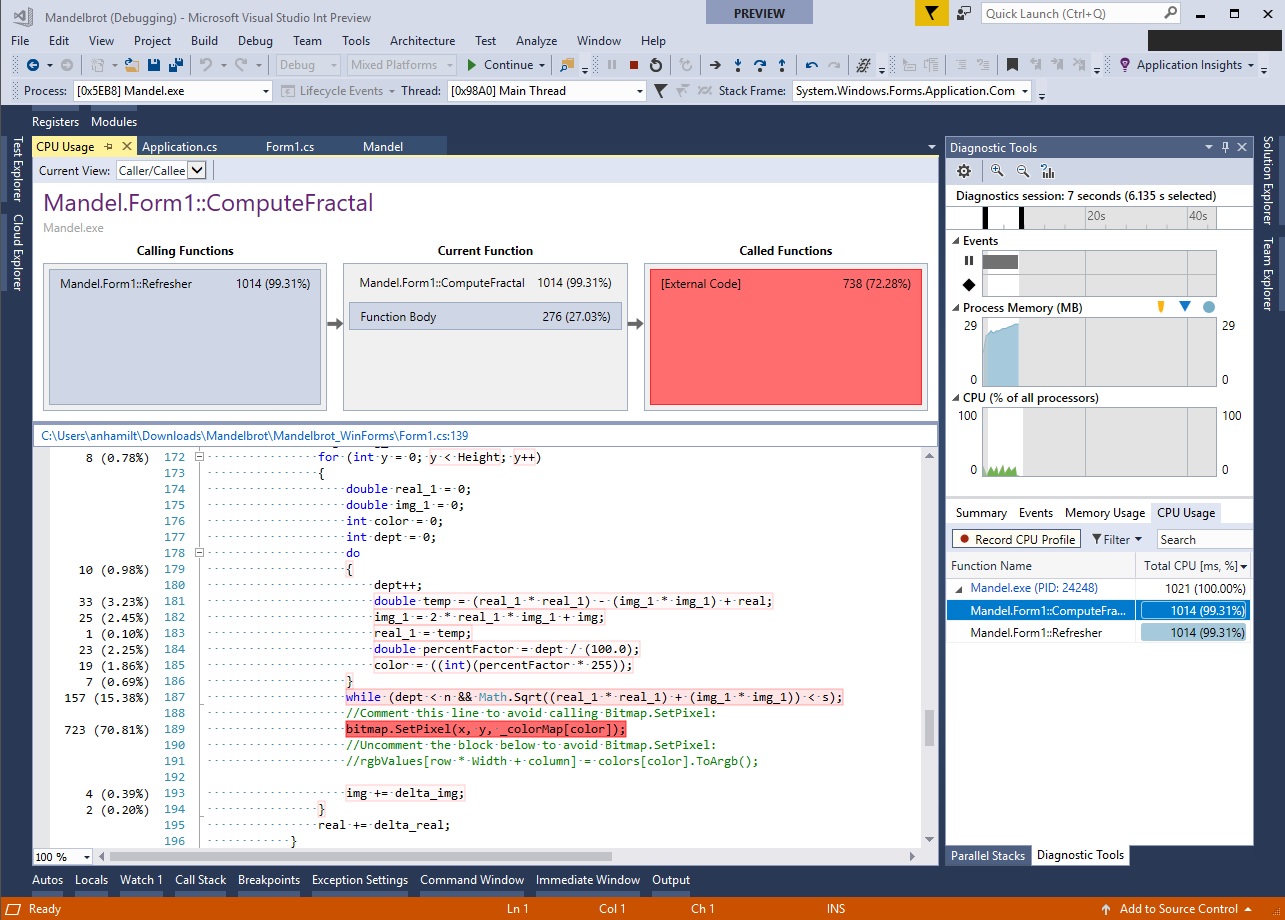The width and height of the screenshot is (1285, 920).
Task: Toggle the blue snapshot triangle marker
Action: (1185, 307)
